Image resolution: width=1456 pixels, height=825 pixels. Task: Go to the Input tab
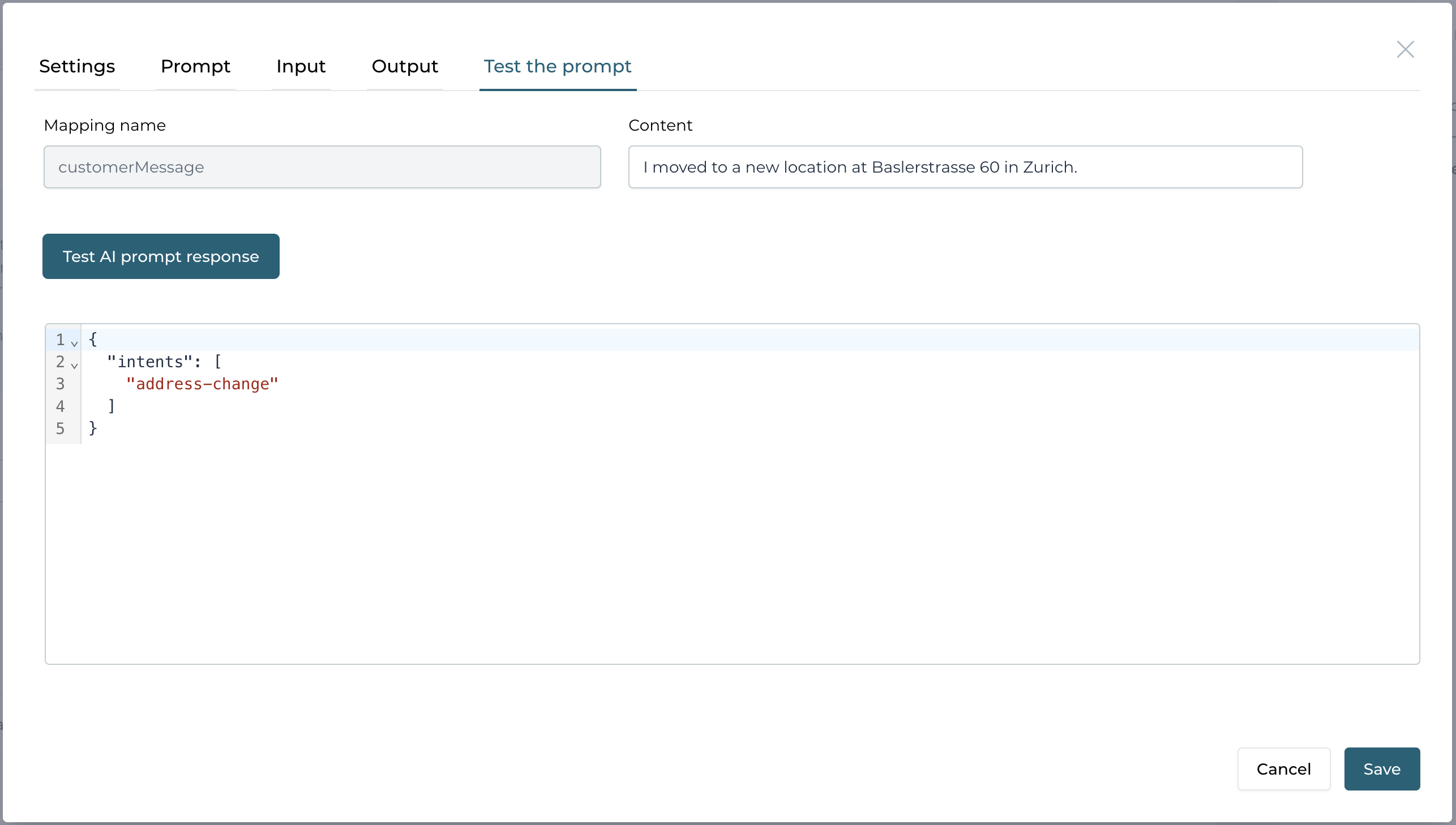pos(301,66)
